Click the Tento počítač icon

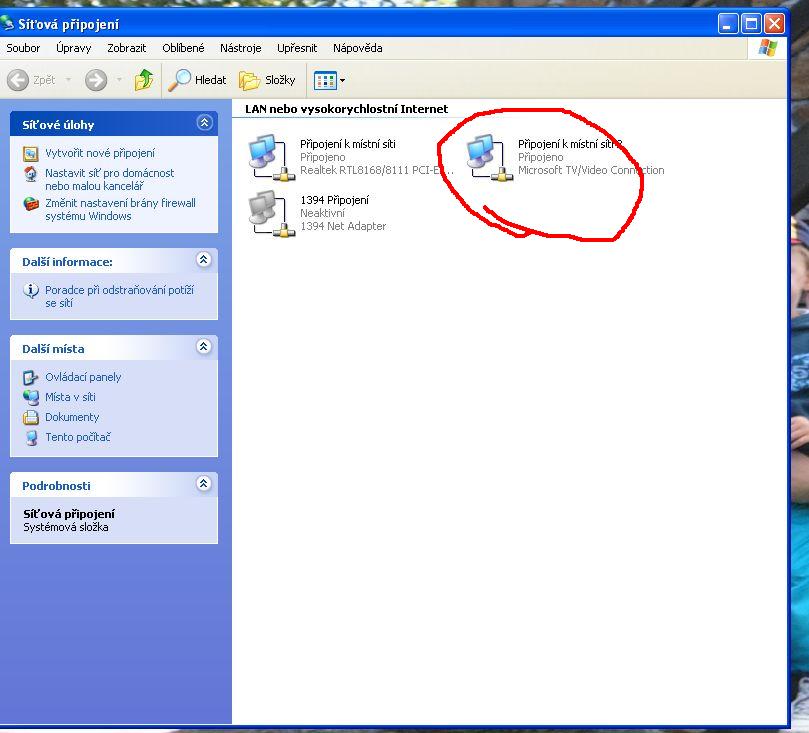coord(31,437)
